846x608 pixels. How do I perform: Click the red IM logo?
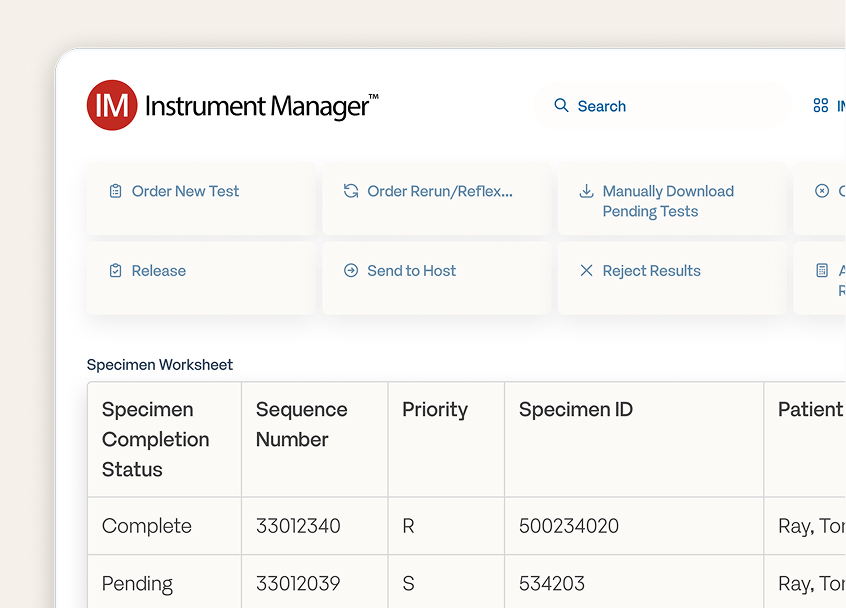pyautogui.click(x=111, y=105)
